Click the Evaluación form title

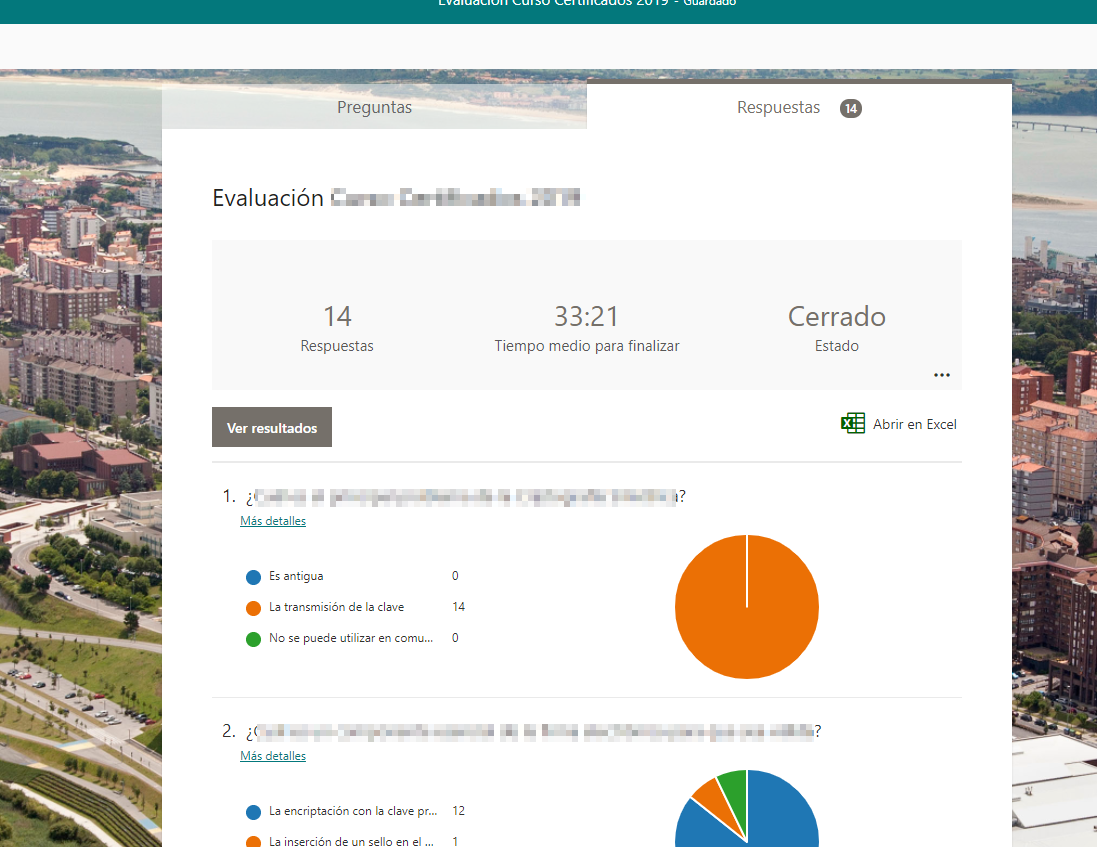click(396, 198)
